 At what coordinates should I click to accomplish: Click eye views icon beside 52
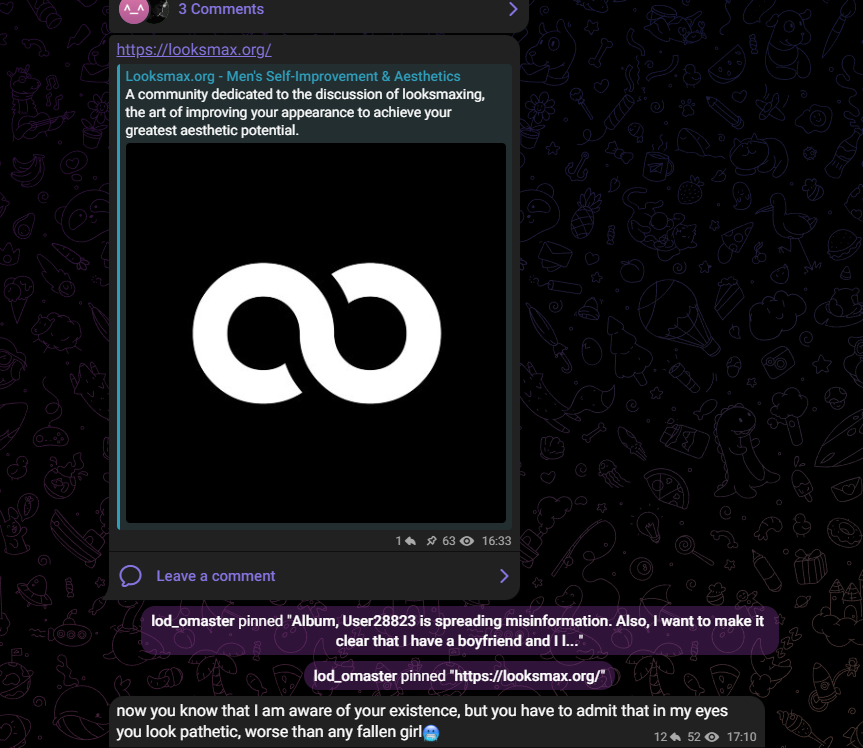pos(712,737)
